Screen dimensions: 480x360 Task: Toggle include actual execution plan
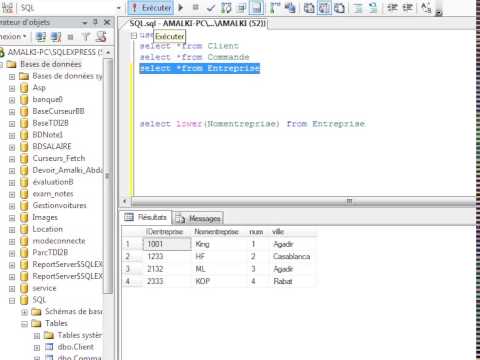(275, 8)
